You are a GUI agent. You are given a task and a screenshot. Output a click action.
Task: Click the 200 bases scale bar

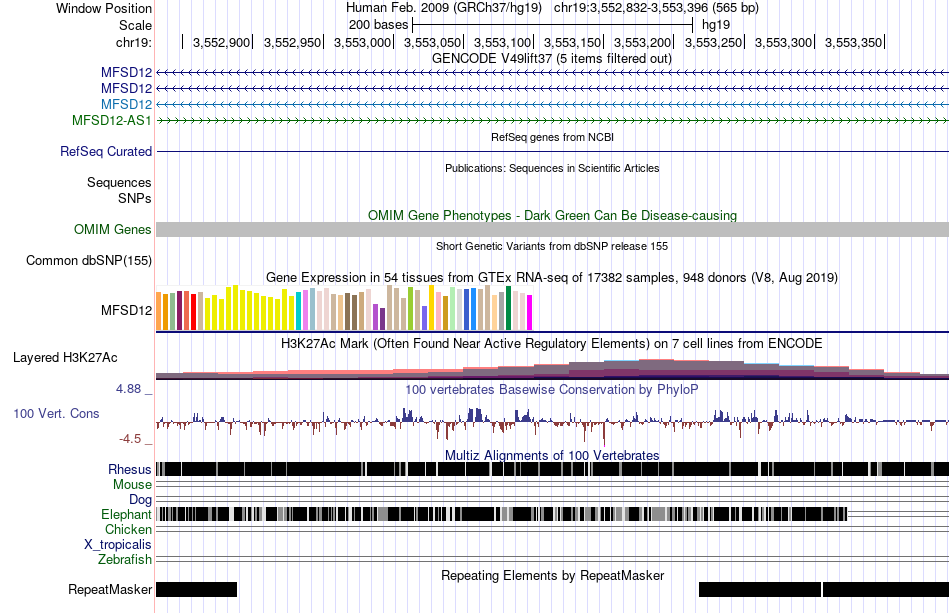(552, 25)
